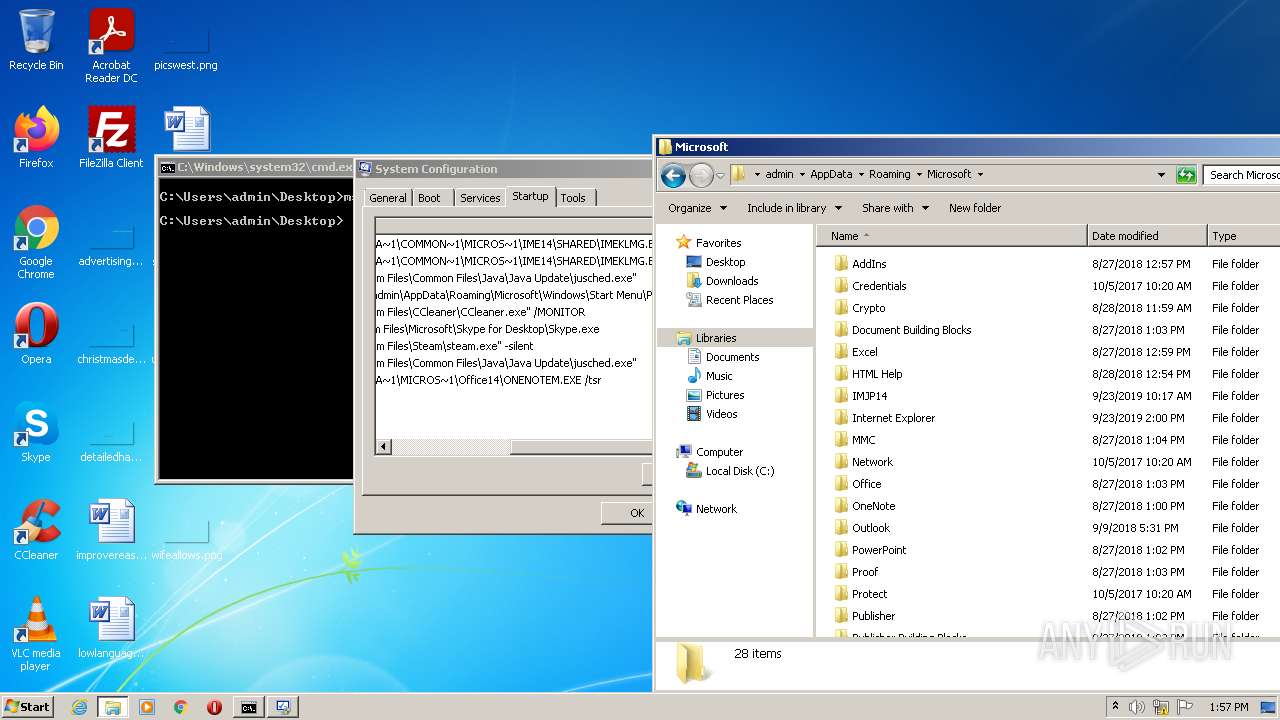Open Pictures library
Viewport: 1280px width, 720px height.
pos(715,395)
